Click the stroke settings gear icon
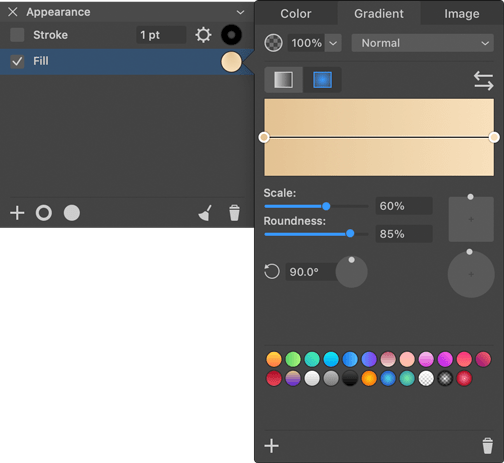The height and width of the screenshot is (463, 504). pos(203,35)
